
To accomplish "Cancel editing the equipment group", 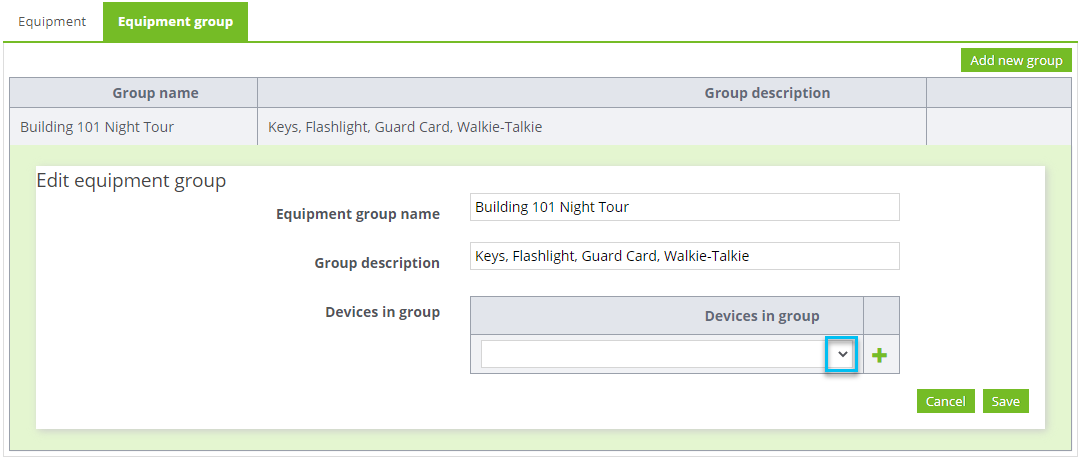I will [945, 401].
